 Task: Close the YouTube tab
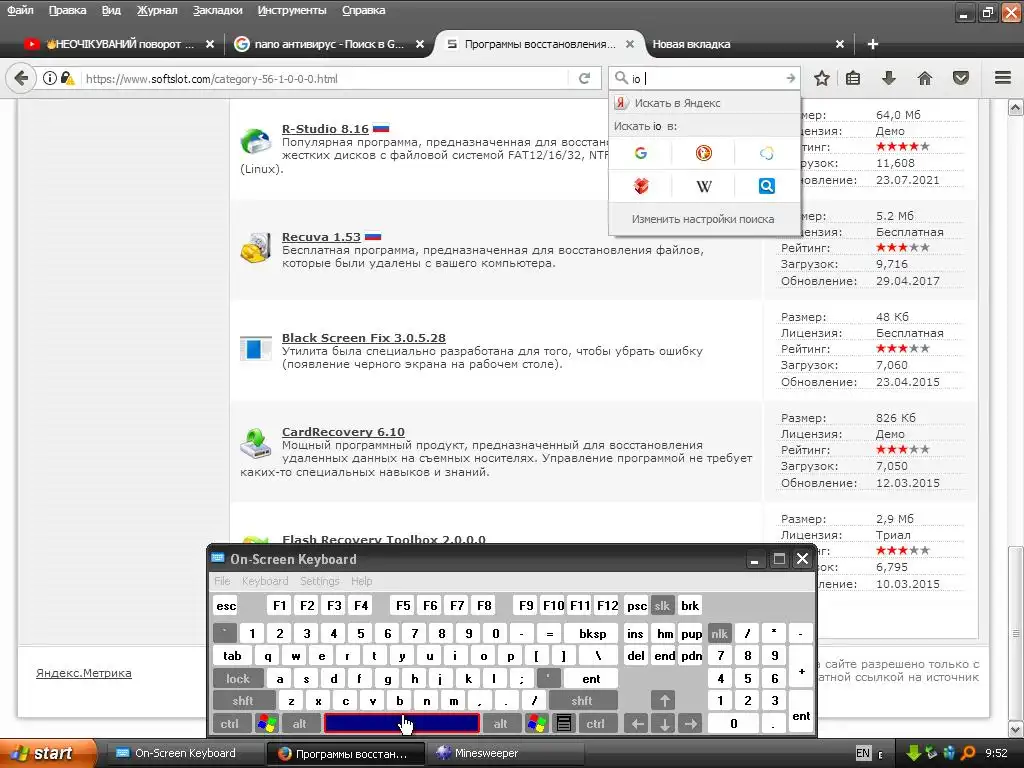point(210,44)
